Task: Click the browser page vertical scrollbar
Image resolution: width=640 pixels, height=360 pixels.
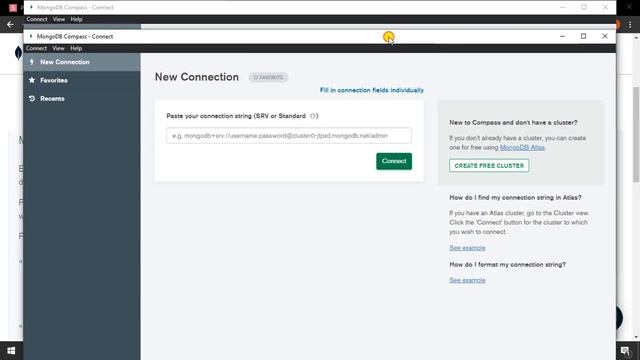Action: click(x=636, y=135)
